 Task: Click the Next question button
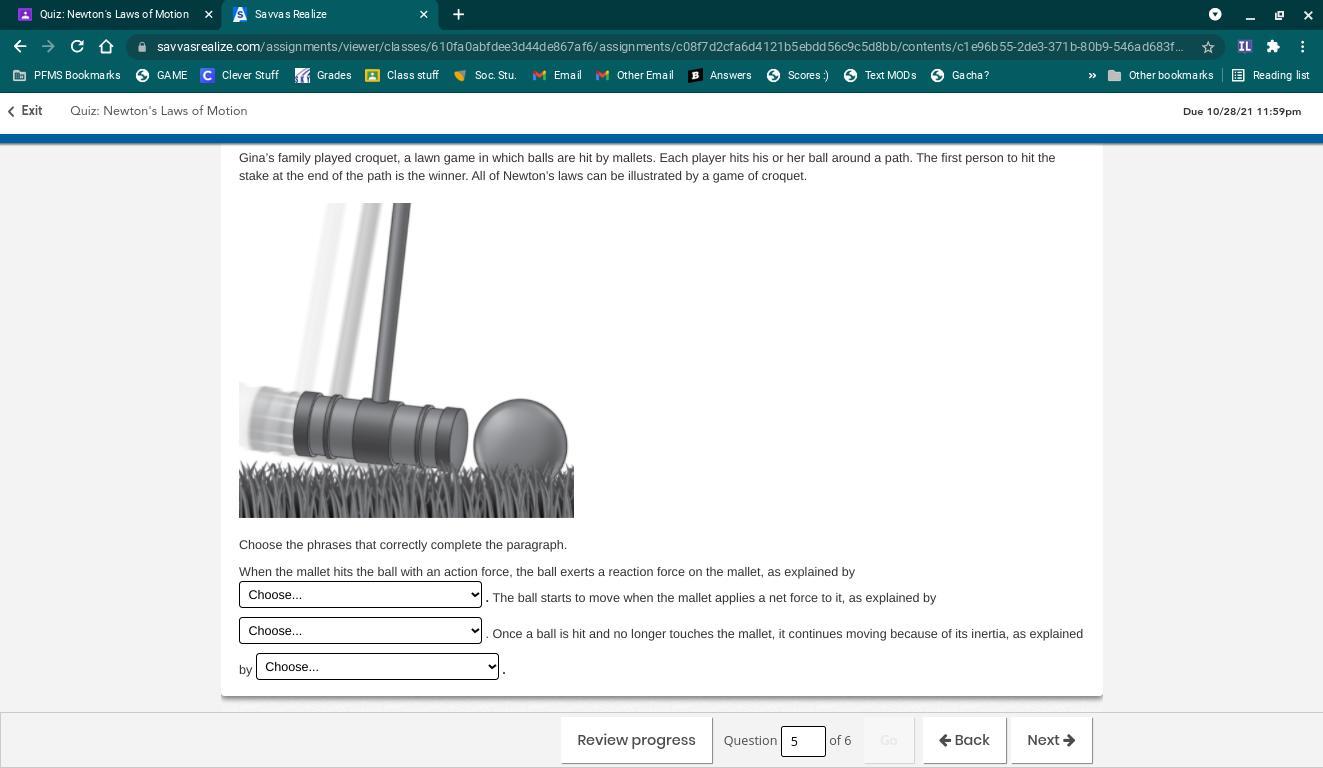coord(1050,740)
